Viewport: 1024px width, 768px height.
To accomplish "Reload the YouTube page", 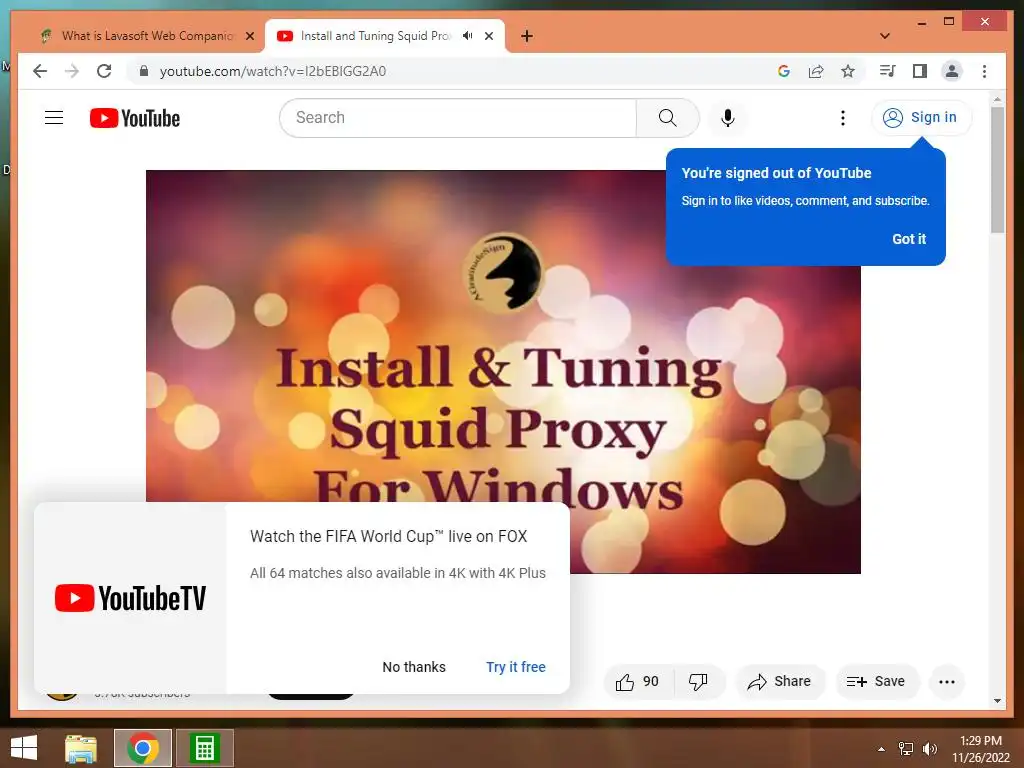I will (104, 71).
